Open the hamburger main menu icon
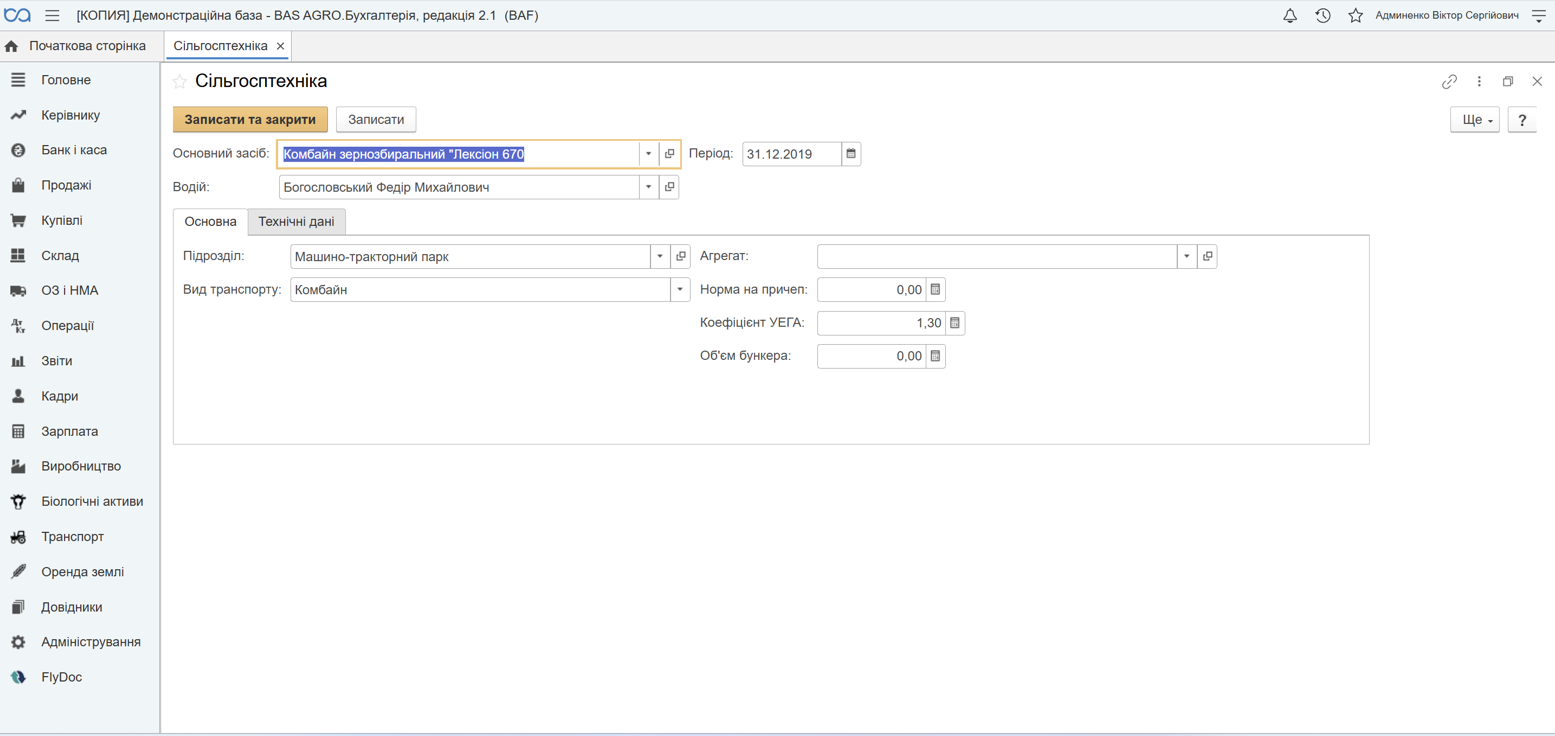The image size is (1555, 736). 52,15
